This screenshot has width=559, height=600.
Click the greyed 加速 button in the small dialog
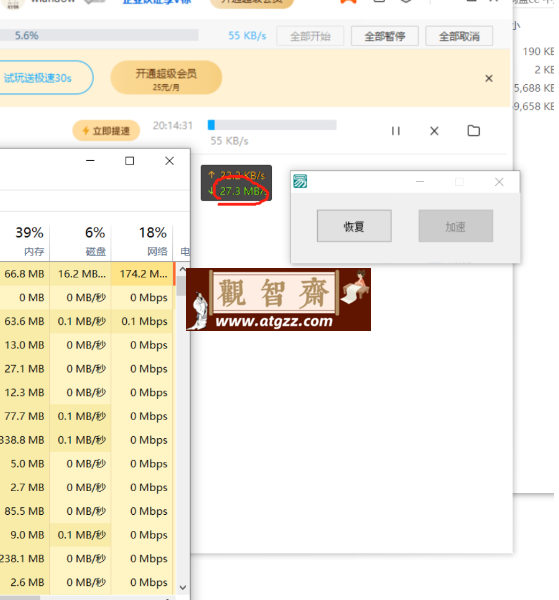(x=455, y=226)
